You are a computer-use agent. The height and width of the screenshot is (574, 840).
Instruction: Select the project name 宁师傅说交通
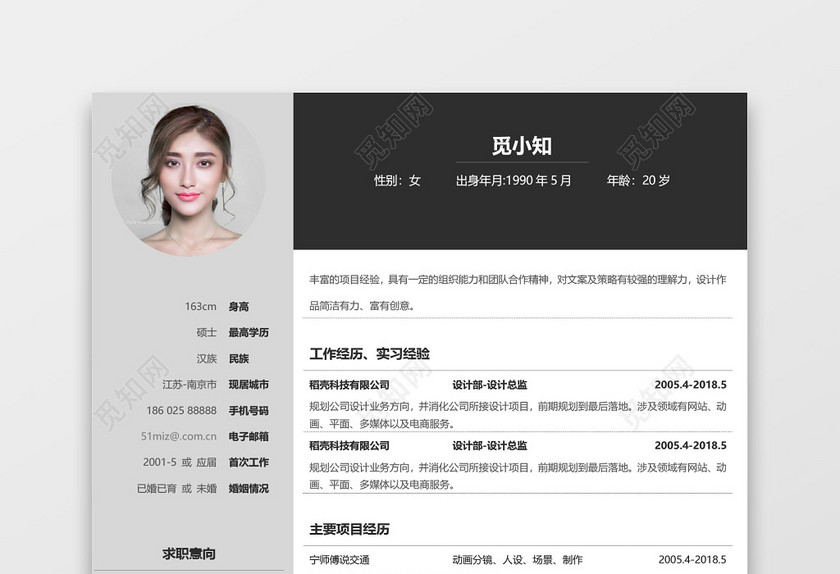click(x=339, y=560)
